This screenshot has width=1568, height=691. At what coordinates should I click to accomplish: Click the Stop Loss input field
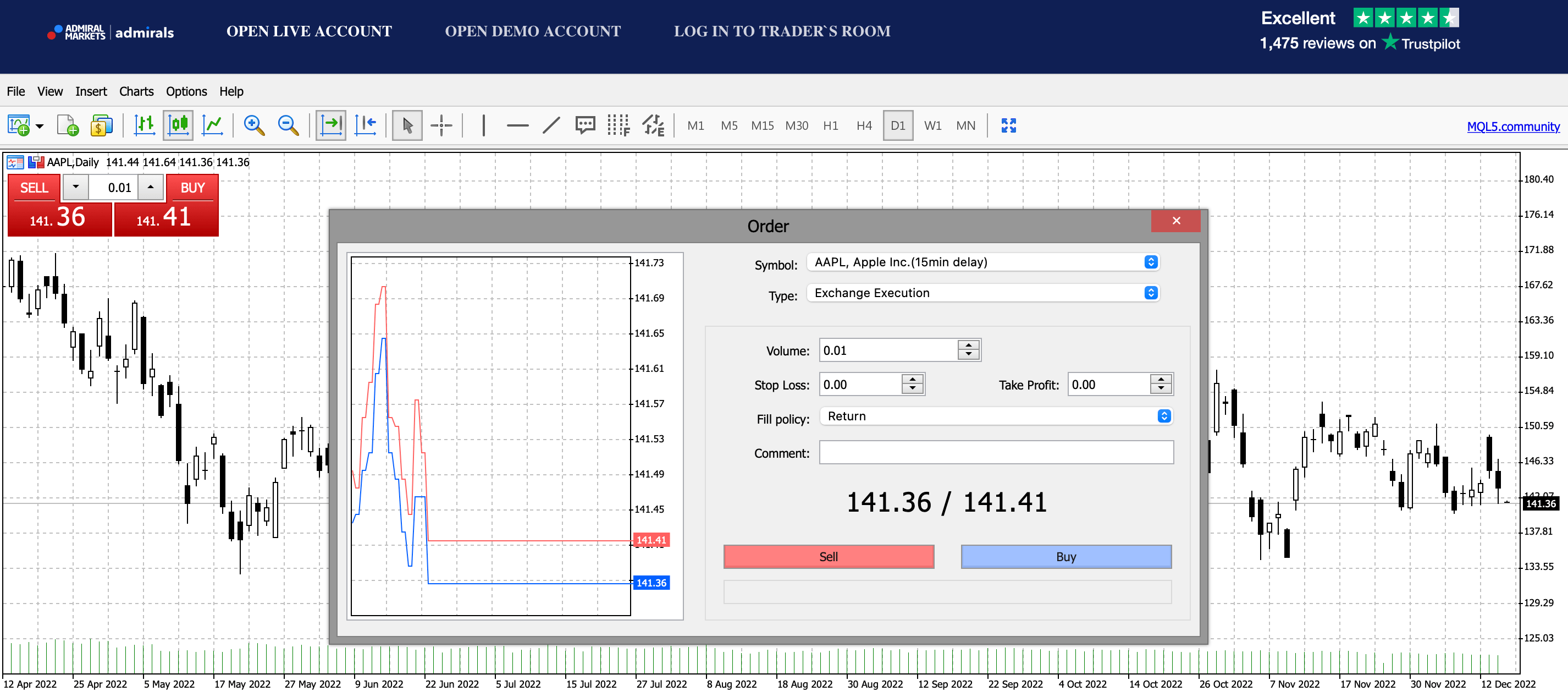[x=860, y=385]
